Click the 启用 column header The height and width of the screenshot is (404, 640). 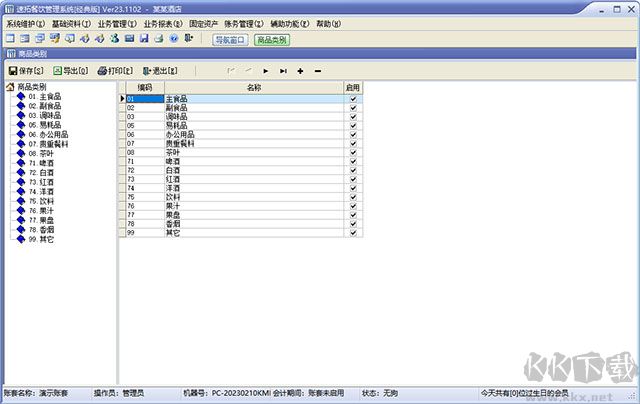pyautogui.click(x=353, y=87)
